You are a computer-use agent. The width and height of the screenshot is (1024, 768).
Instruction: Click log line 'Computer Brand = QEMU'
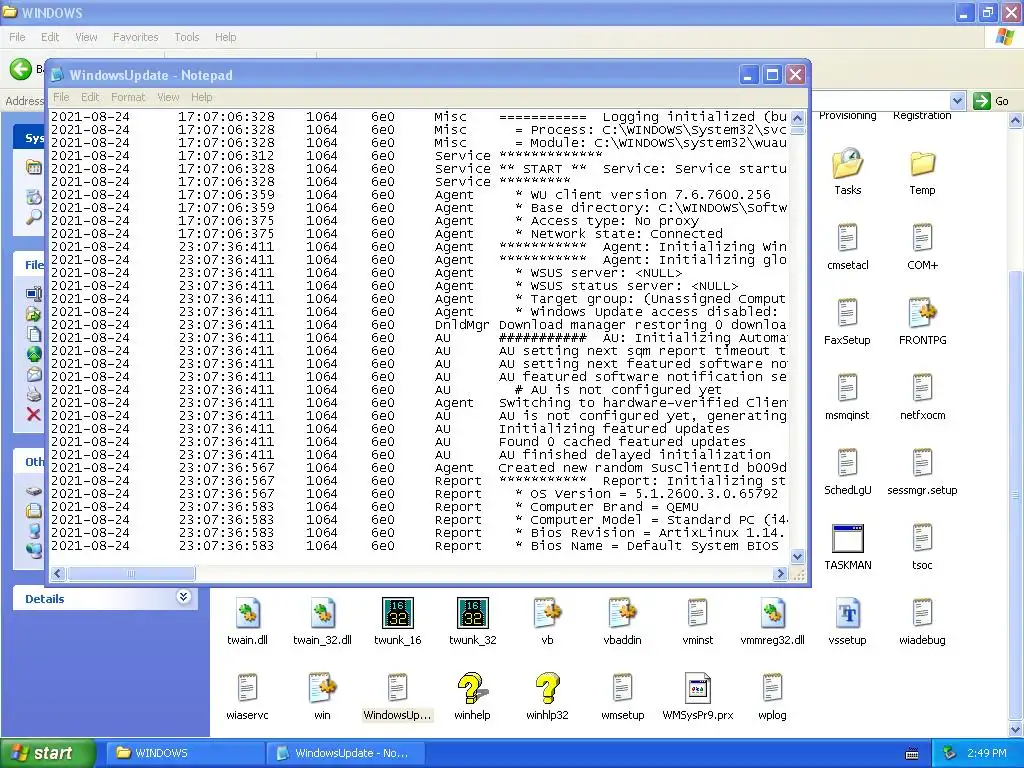click(607, 507)
